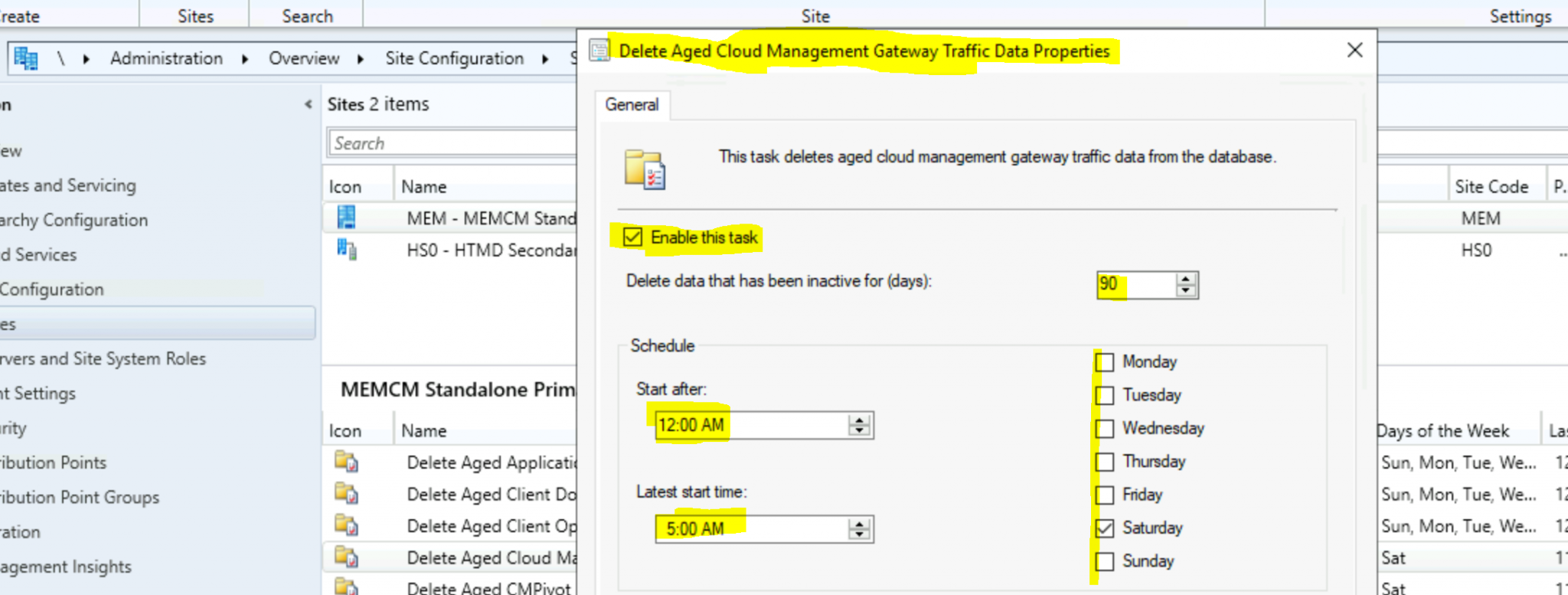
Task: Select Distribution Points navigation item
Action: click(x=53, y=463)
